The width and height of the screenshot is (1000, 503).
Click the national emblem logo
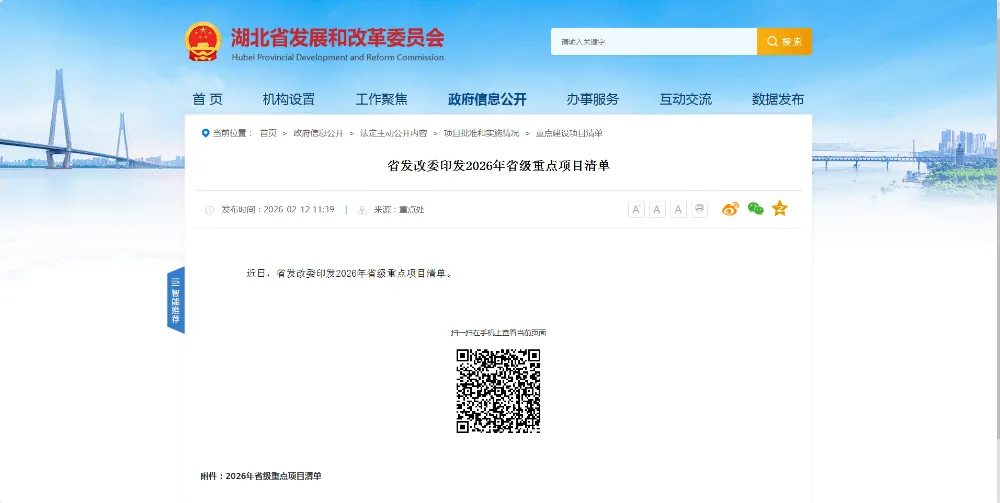[x=203, y=42]
